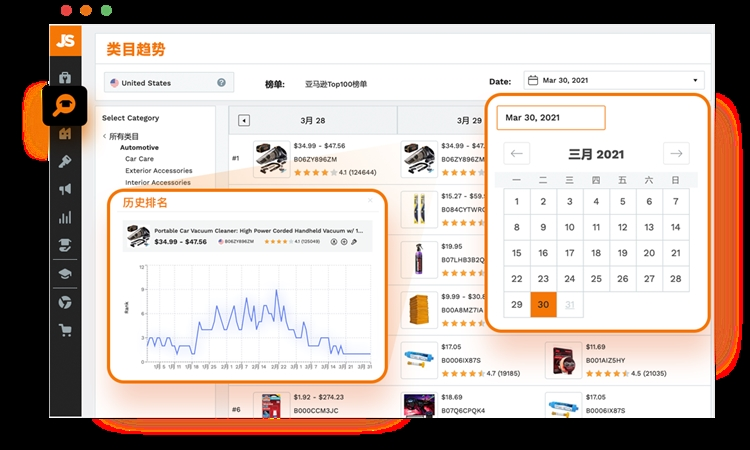This screenshot has width=750, height=450.
Task: Open the United States marketplace dropdown
Action: pos(160,83)
